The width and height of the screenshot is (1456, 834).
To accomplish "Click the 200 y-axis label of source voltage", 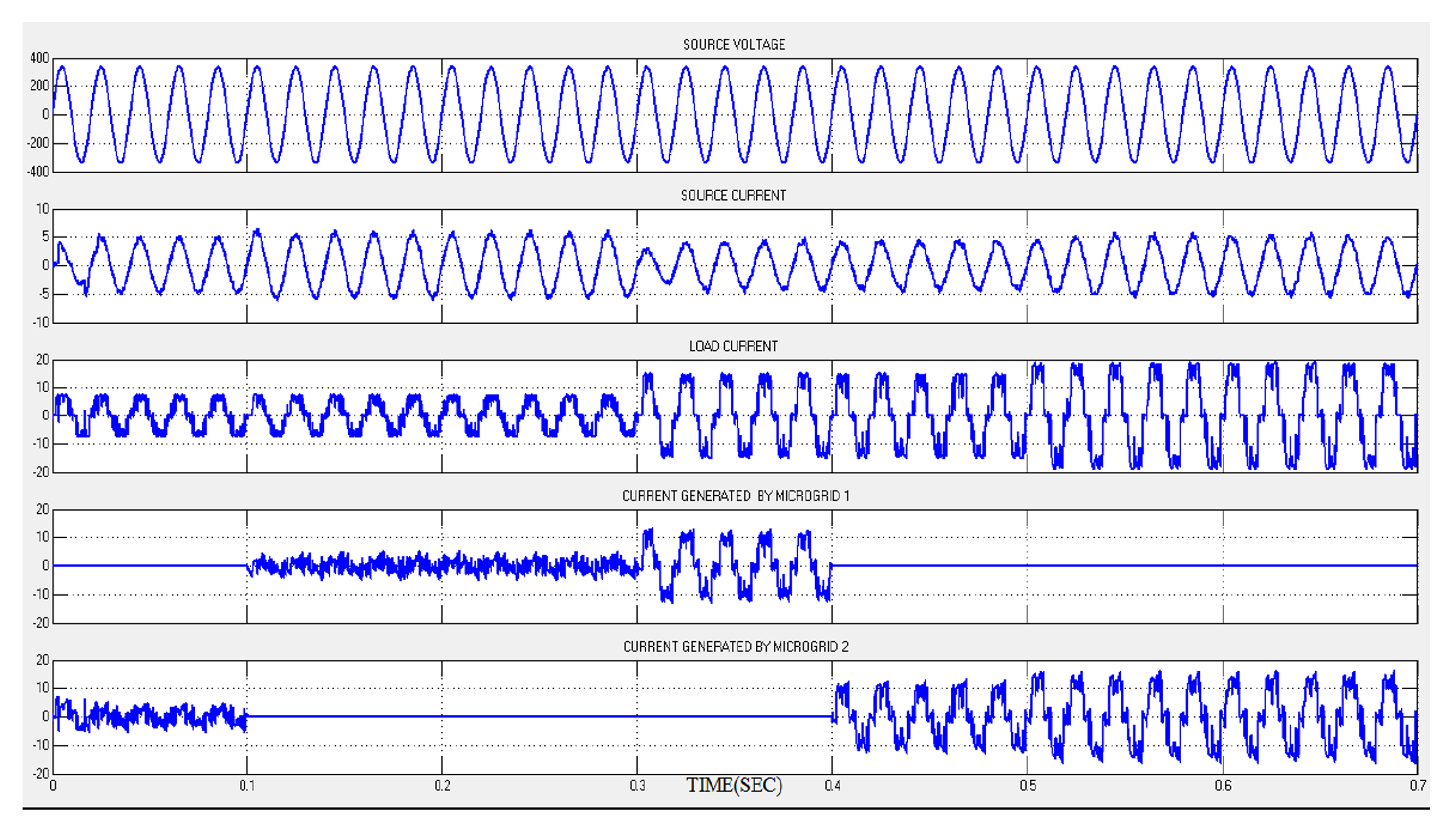I will (39, 86).
